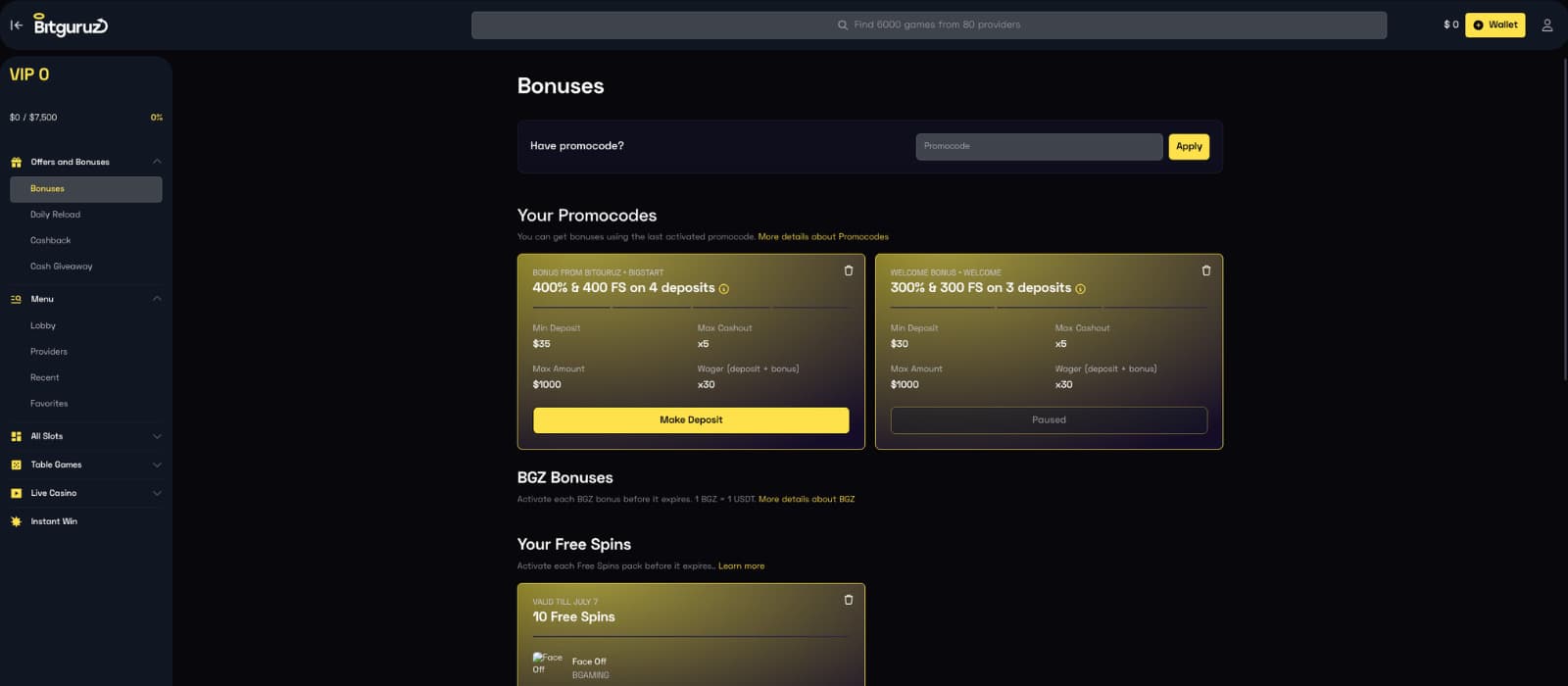1568x686 pixels.
Task: Click the Live Casino play icon
Action: [16, 493]
